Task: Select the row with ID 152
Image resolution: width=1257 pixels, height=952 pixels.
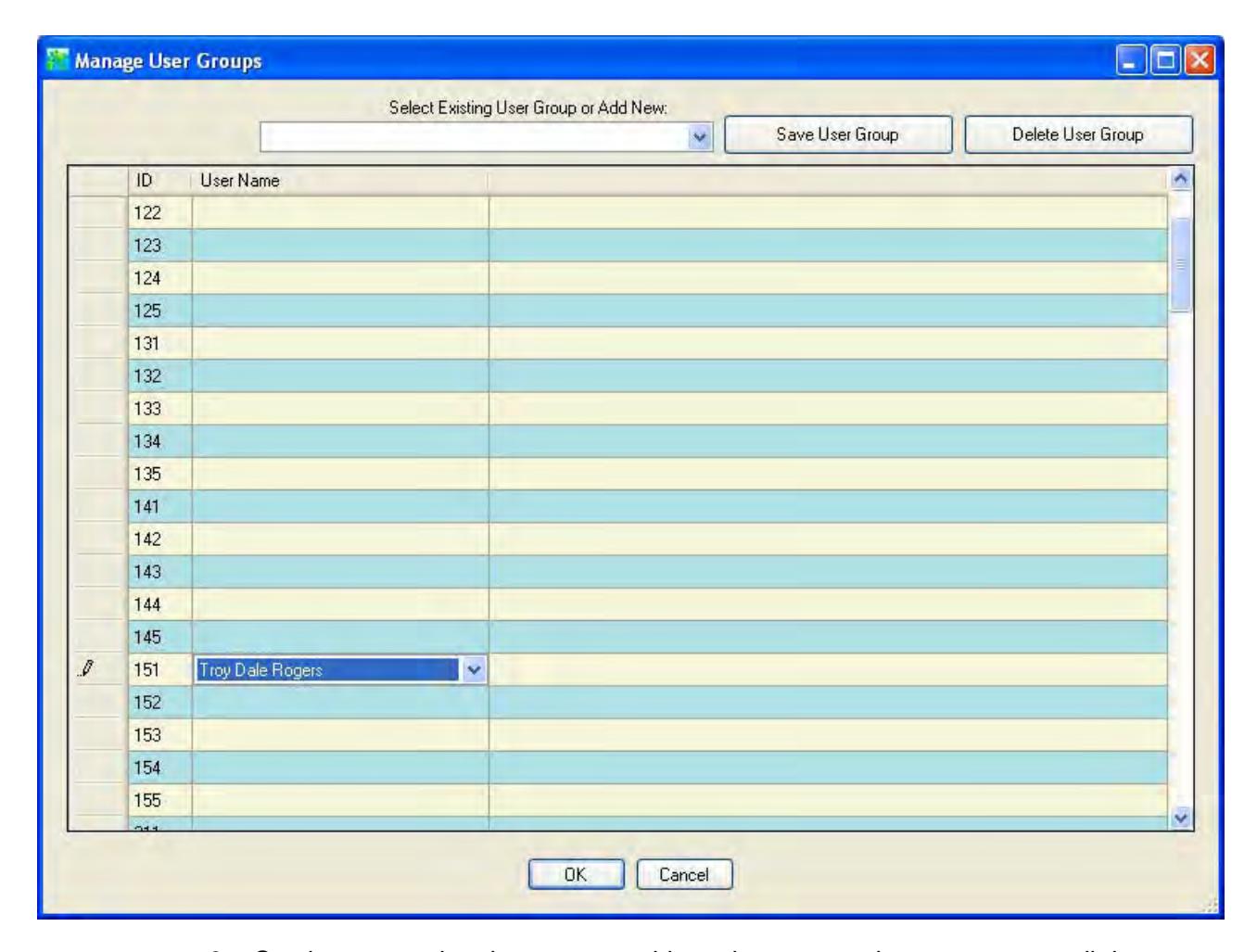Action: 618,703
